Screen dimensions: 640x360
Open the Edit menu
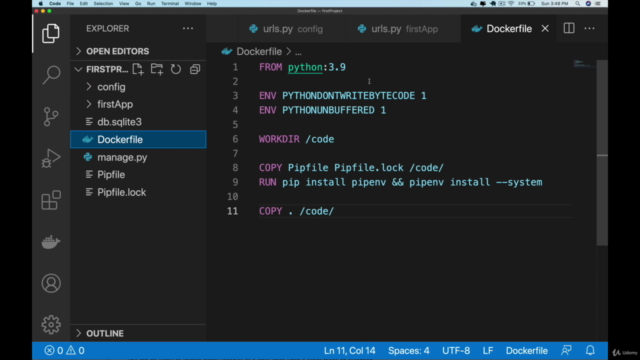click(84, 3)
